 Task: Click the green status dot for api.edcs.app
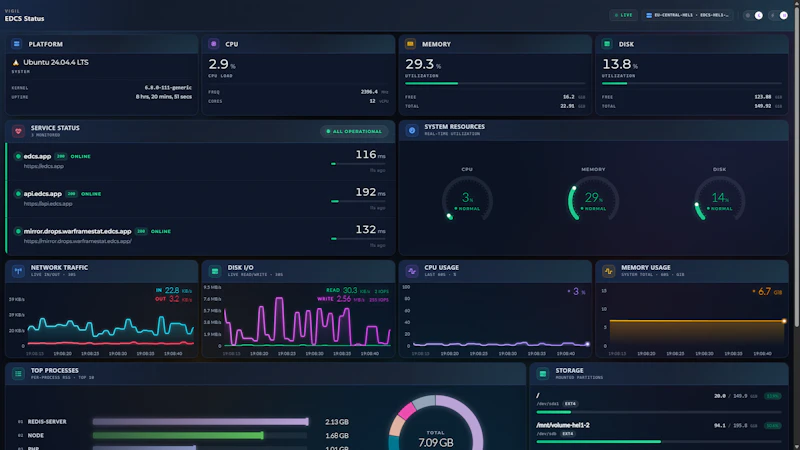click(18, 194)
